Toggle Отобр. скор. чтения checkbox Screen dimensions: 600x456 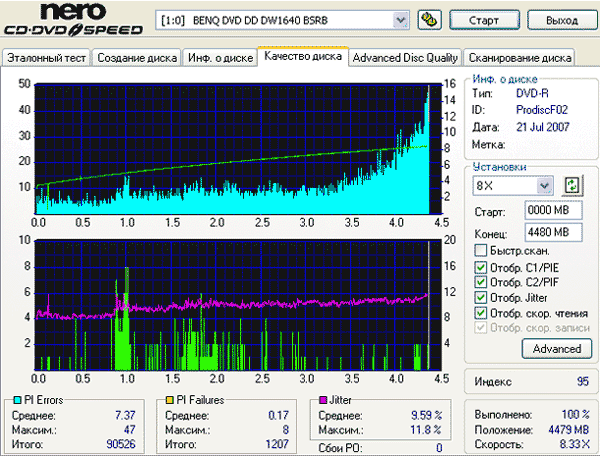tap(480, 313)
